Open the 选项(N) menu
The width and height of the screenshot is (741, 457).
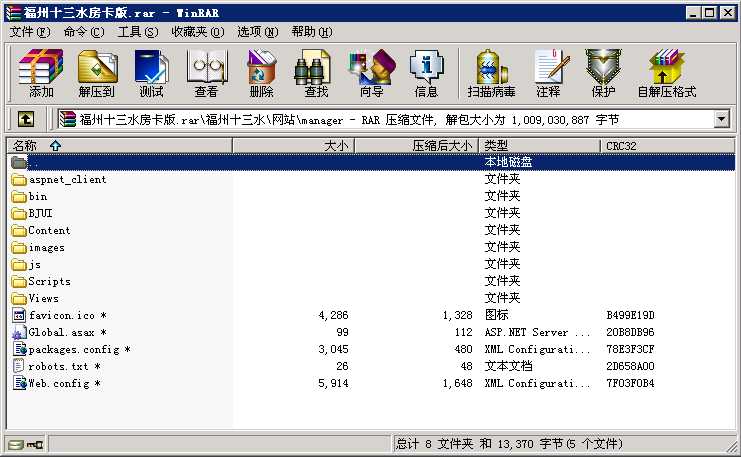tap(258, 32)
